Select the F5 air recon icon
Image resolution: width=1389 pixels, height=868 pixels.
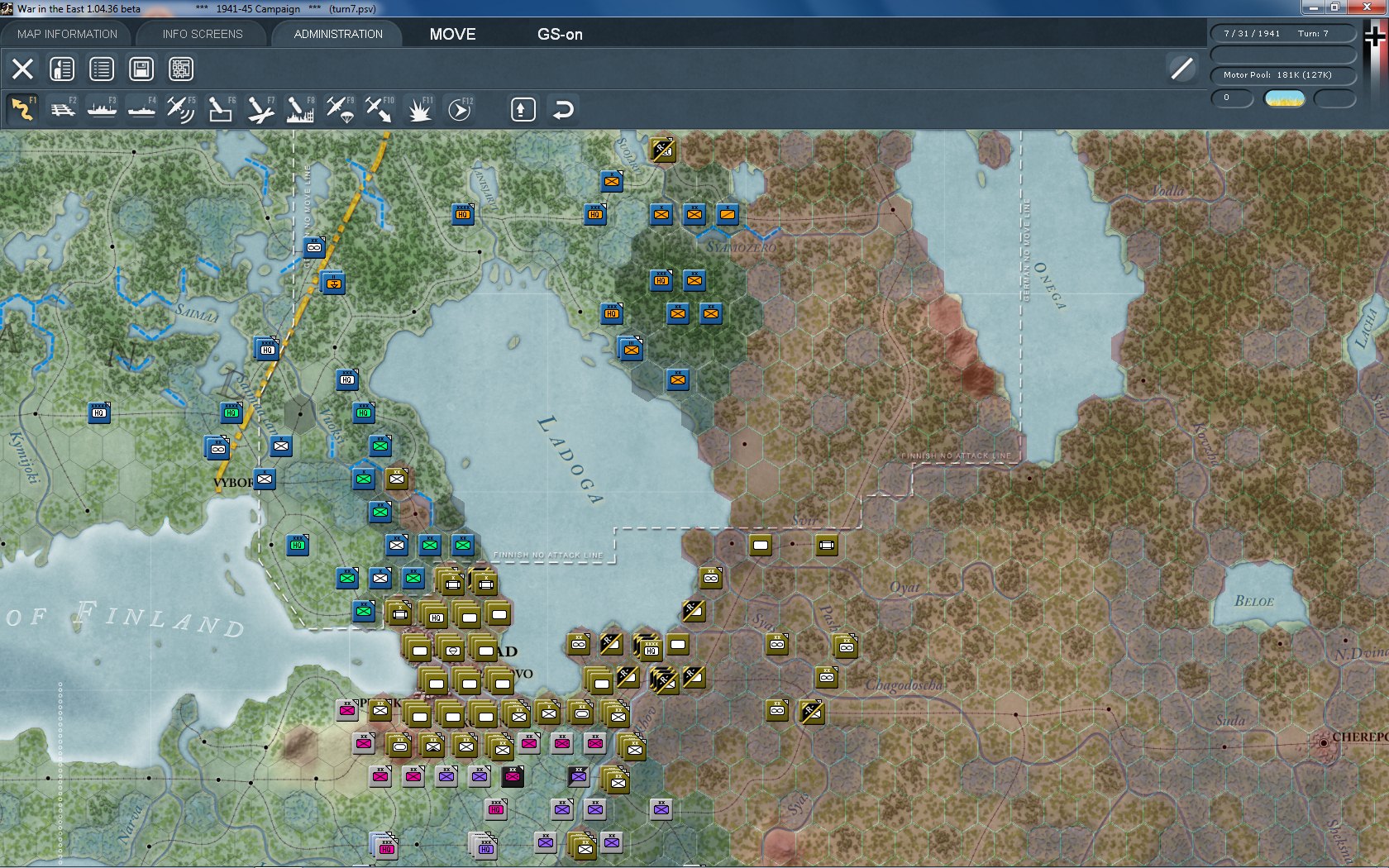point(181,109)
